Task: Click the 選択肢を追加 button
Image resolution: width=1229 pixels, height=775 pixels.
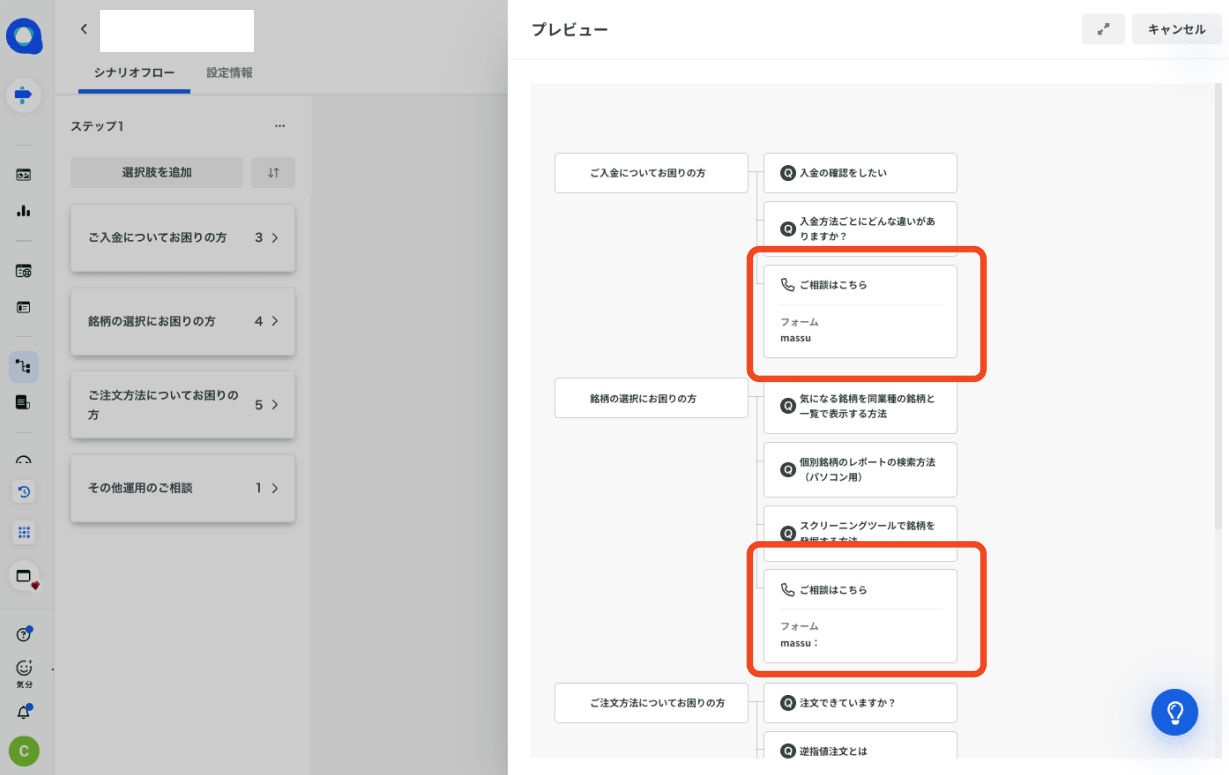Action: click(x=156, y=172)
